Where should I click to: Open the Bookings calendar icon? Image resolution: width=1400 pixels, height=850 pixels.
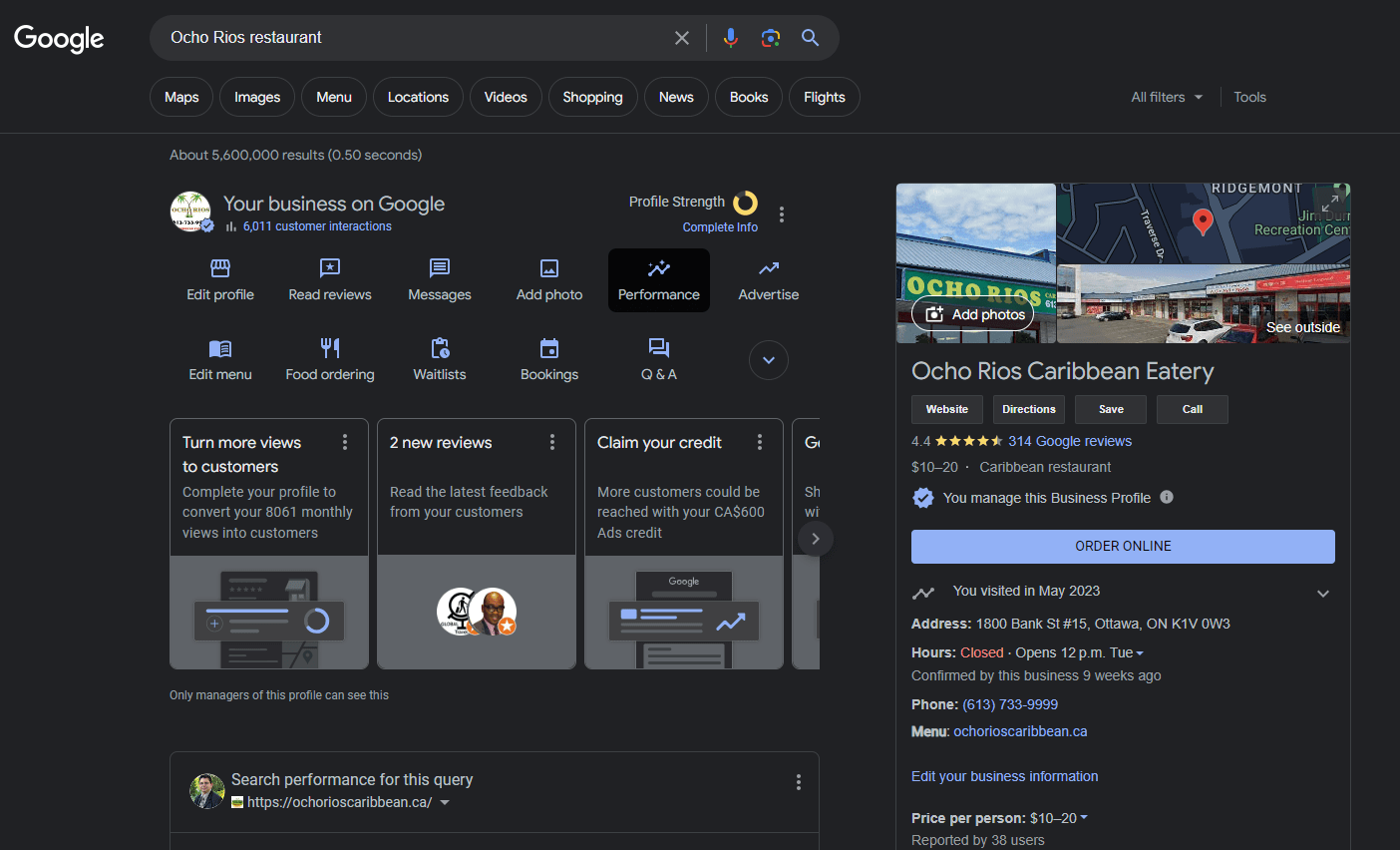click(549, 348)
